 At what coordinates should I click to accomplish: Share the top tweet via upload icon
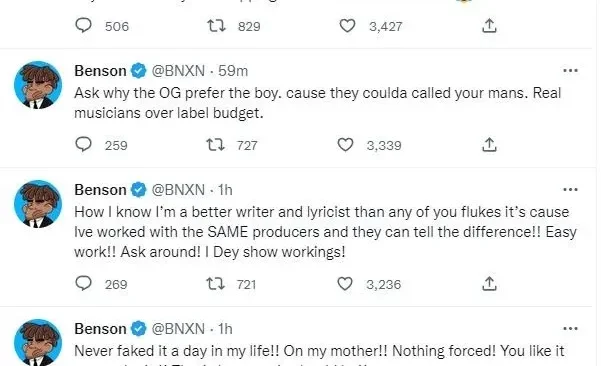tap(489, 26)
